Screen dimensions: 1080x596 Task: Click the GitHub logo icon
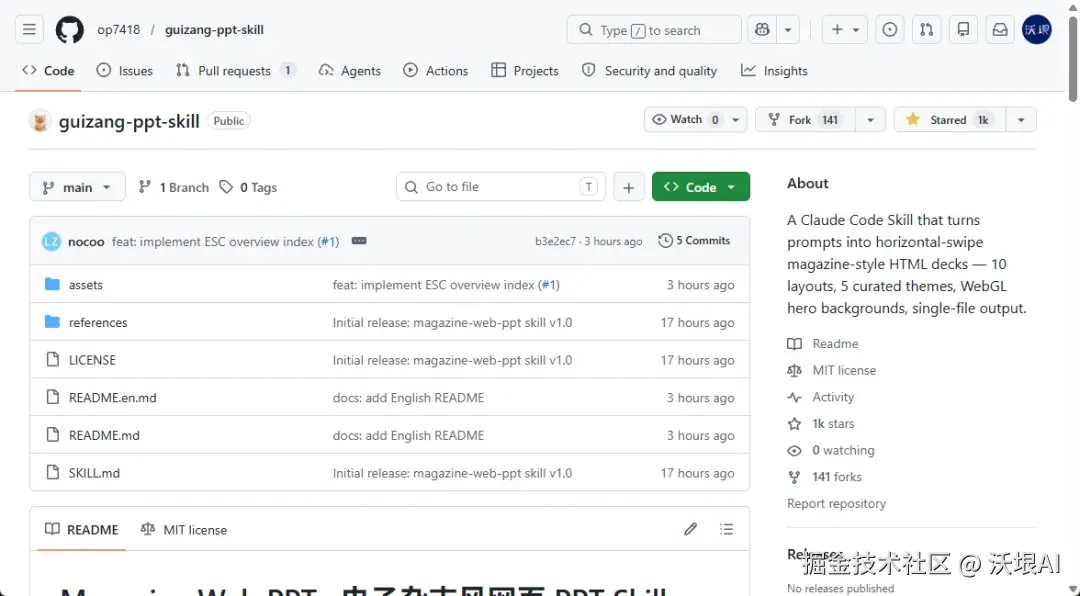pyautogui.click(x=69, y=30)
